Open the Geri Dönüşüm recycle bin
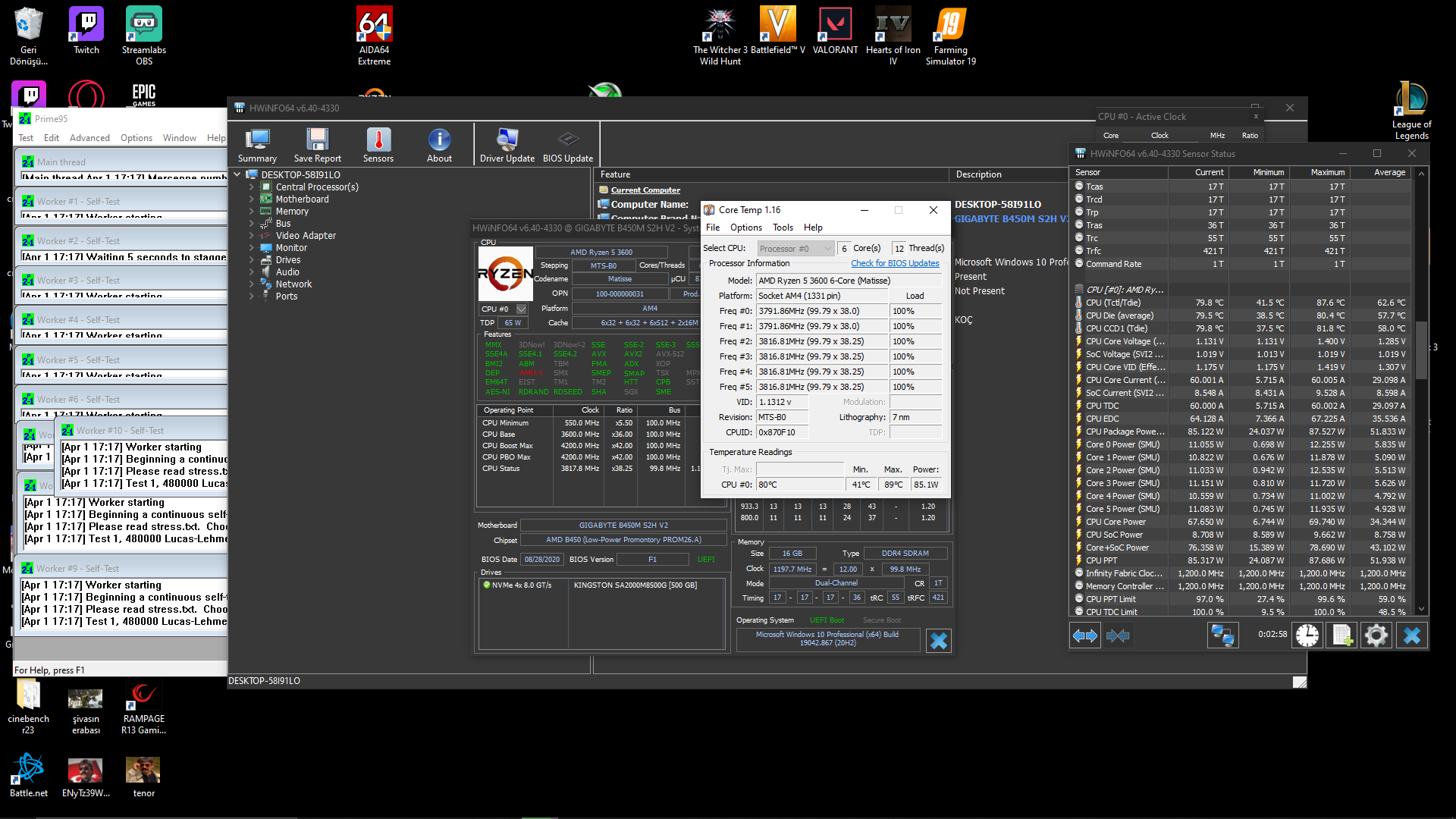Screen dimensions: 1456x819 click(x=28, y=36)
